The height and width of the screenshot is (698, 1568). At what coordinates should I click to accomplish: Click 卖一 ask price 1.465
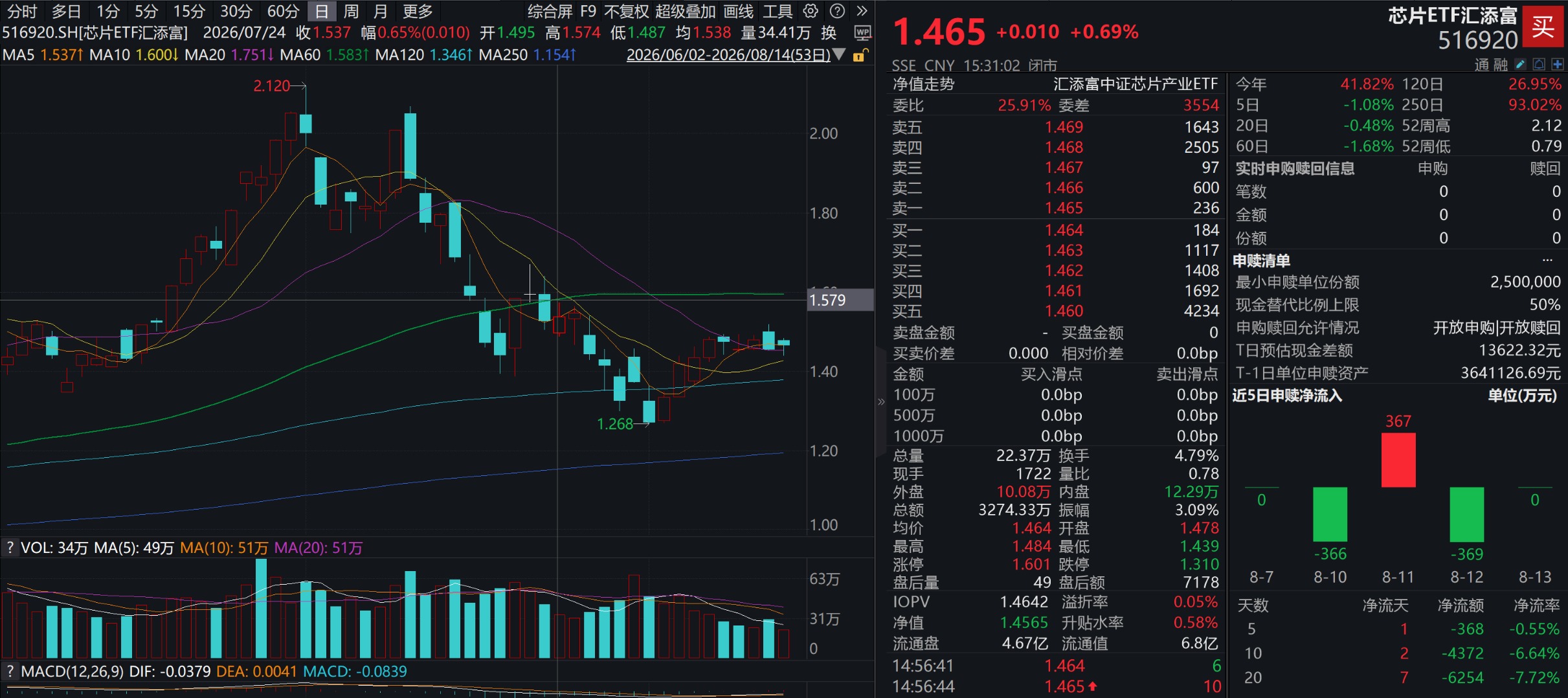1064,208
